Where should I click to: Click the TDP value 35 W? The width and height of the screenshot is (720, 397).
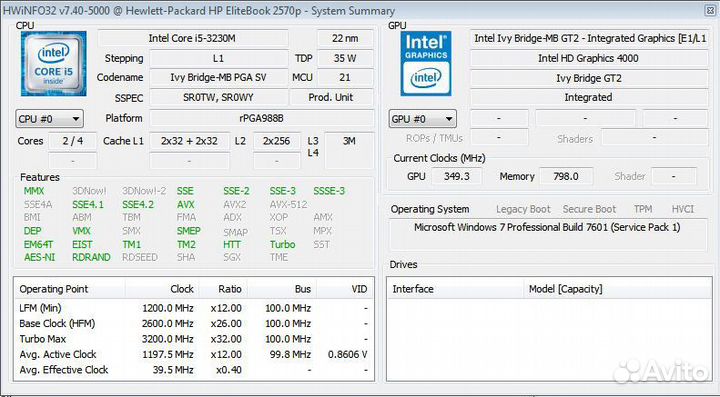345,59
